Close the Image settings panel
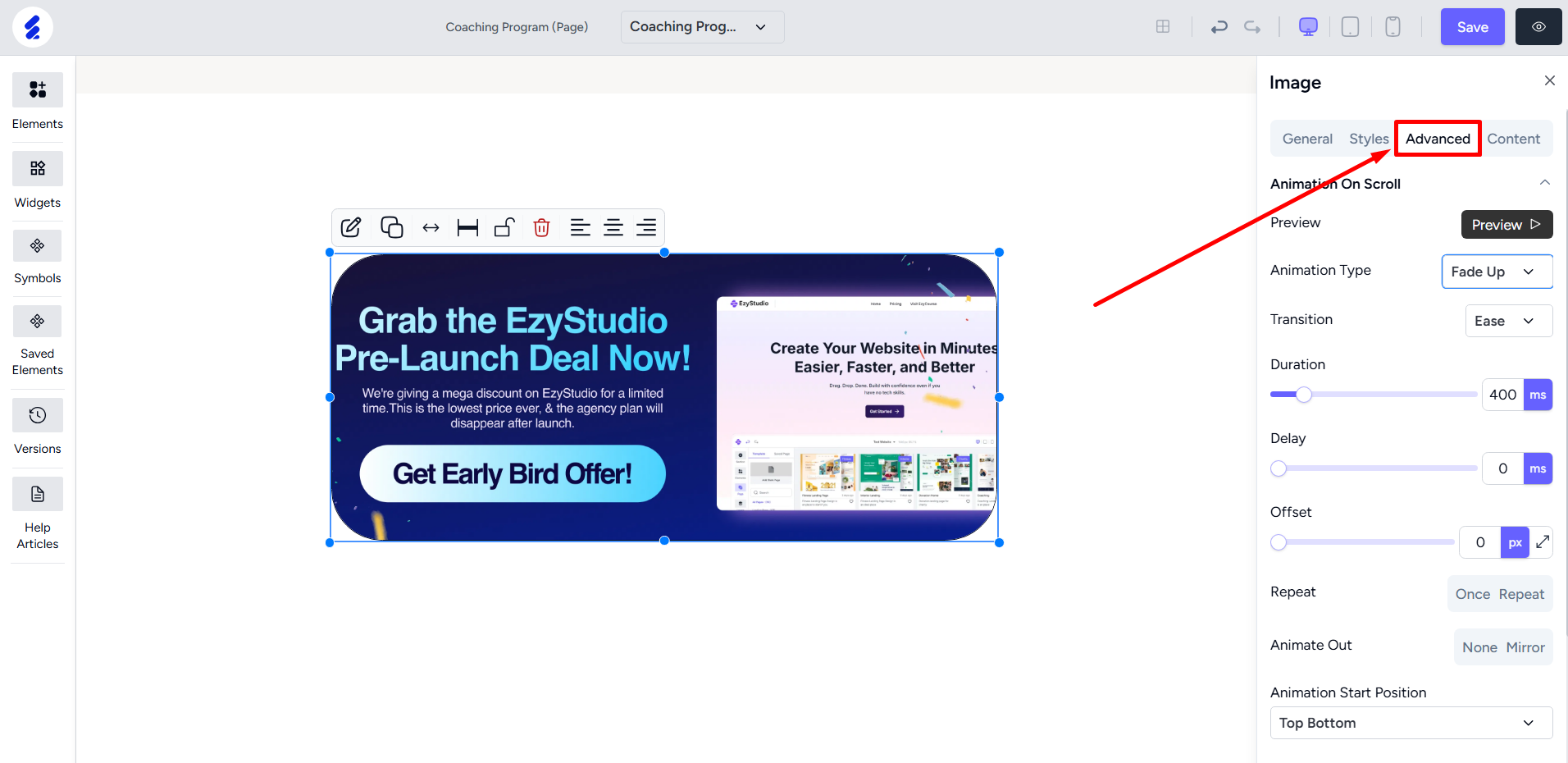1568x763 pixels. (1549, 80)
